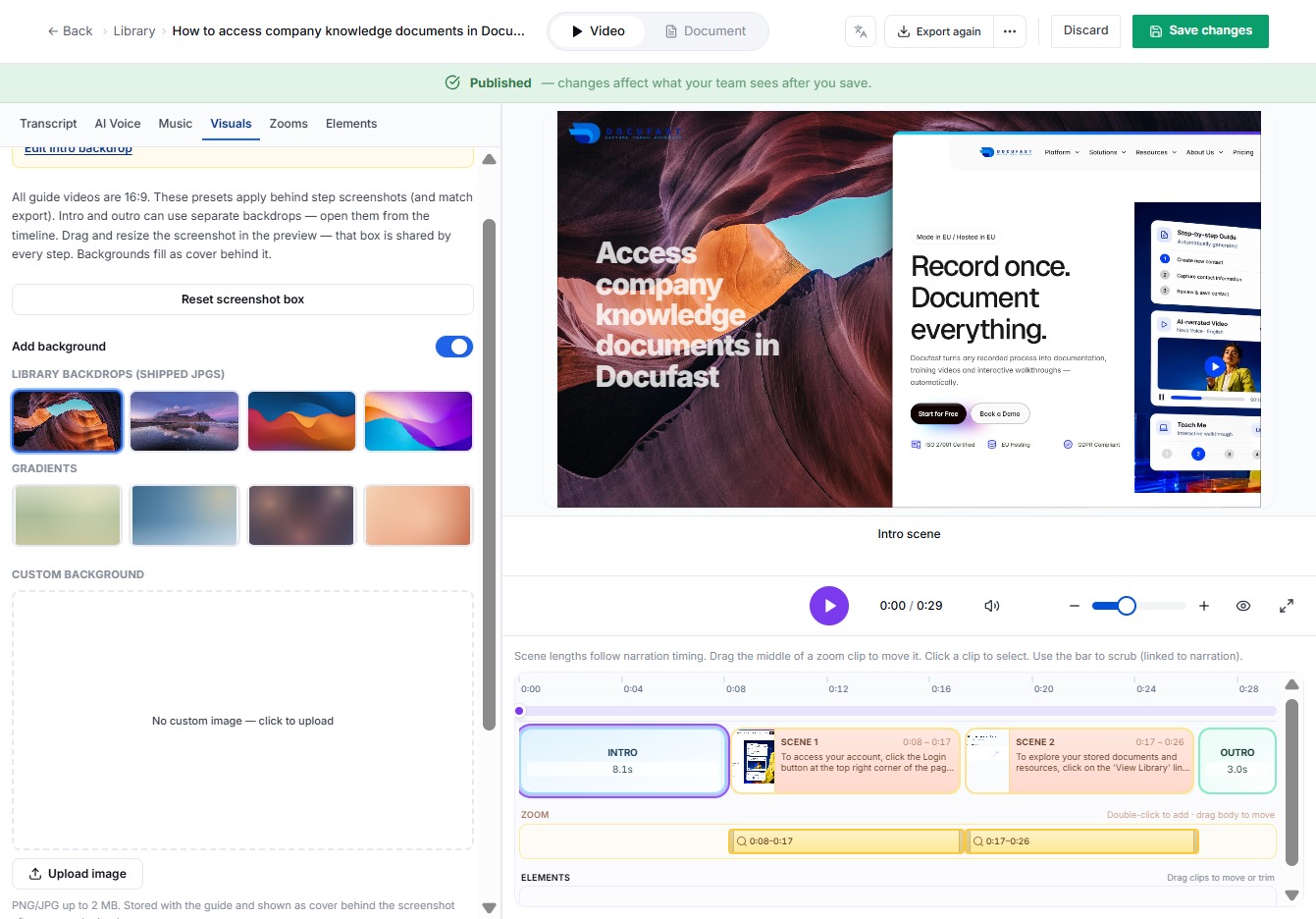Image resolution: width=1316 pixels, height=919 pixels.
Task: Select the mountain lake backdrop
Action: coord(184,421)
